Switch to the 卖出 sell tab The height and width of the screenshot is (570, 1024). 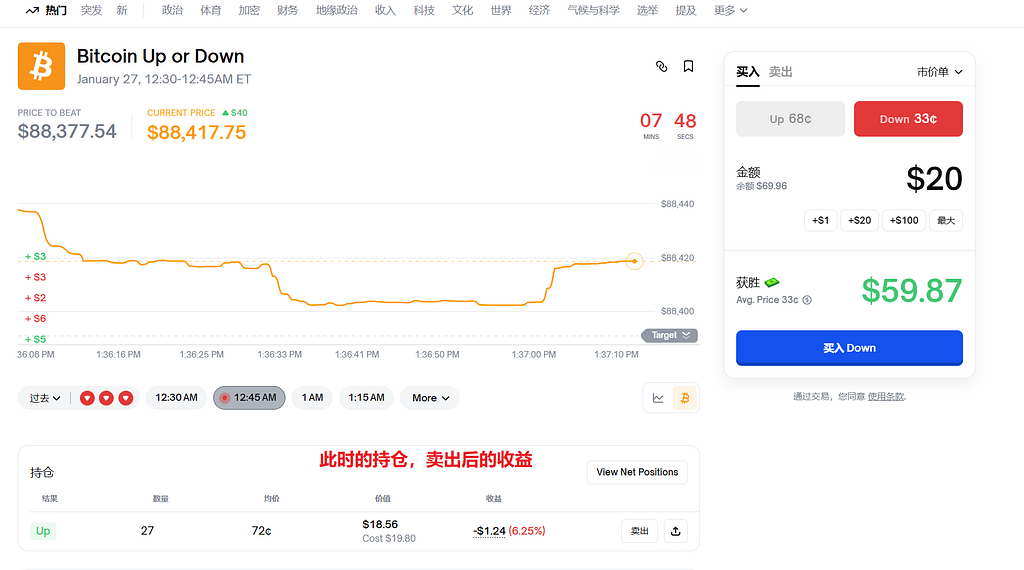(x=780, y=72)
